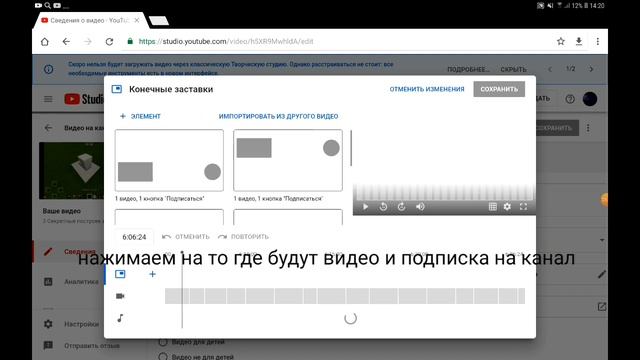This screenshot has height=360, width=640.
Task: Click the 'ПОВТОРИТЬ' redo button
Action: point(243,237)
